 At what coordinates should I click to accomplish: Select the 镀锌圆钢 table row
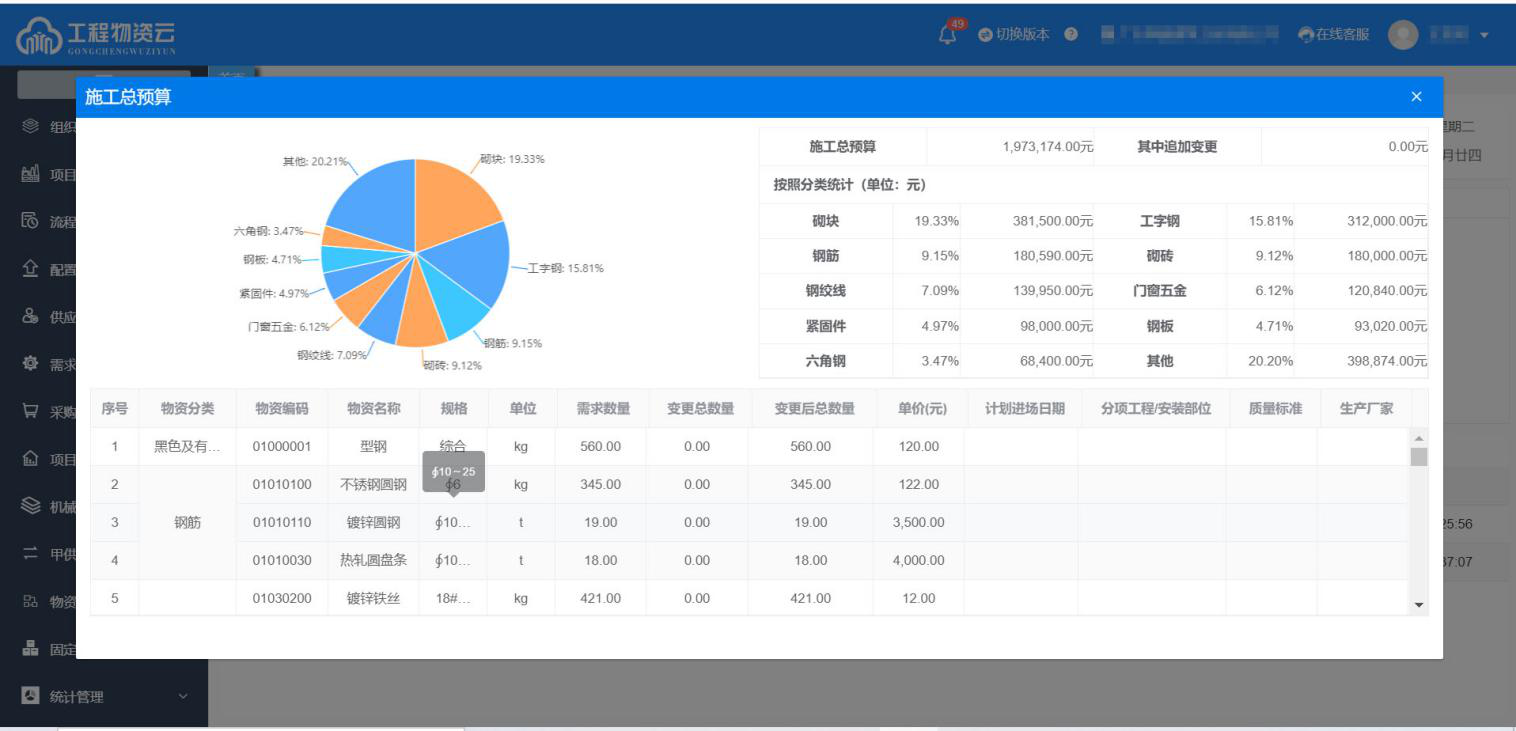(373, 522)
